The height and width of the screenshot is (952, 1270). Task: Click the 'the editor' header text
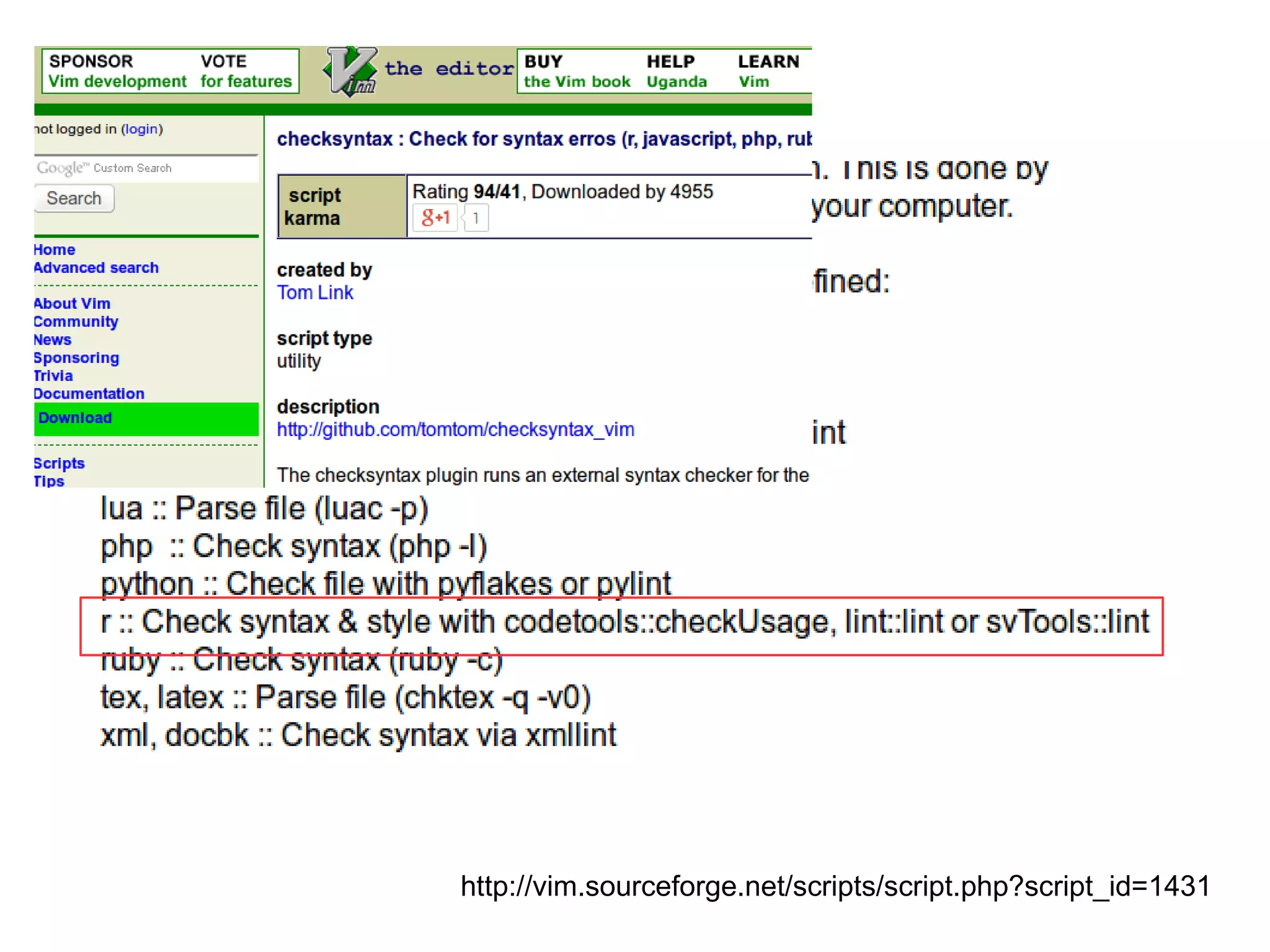coord(449,68)
